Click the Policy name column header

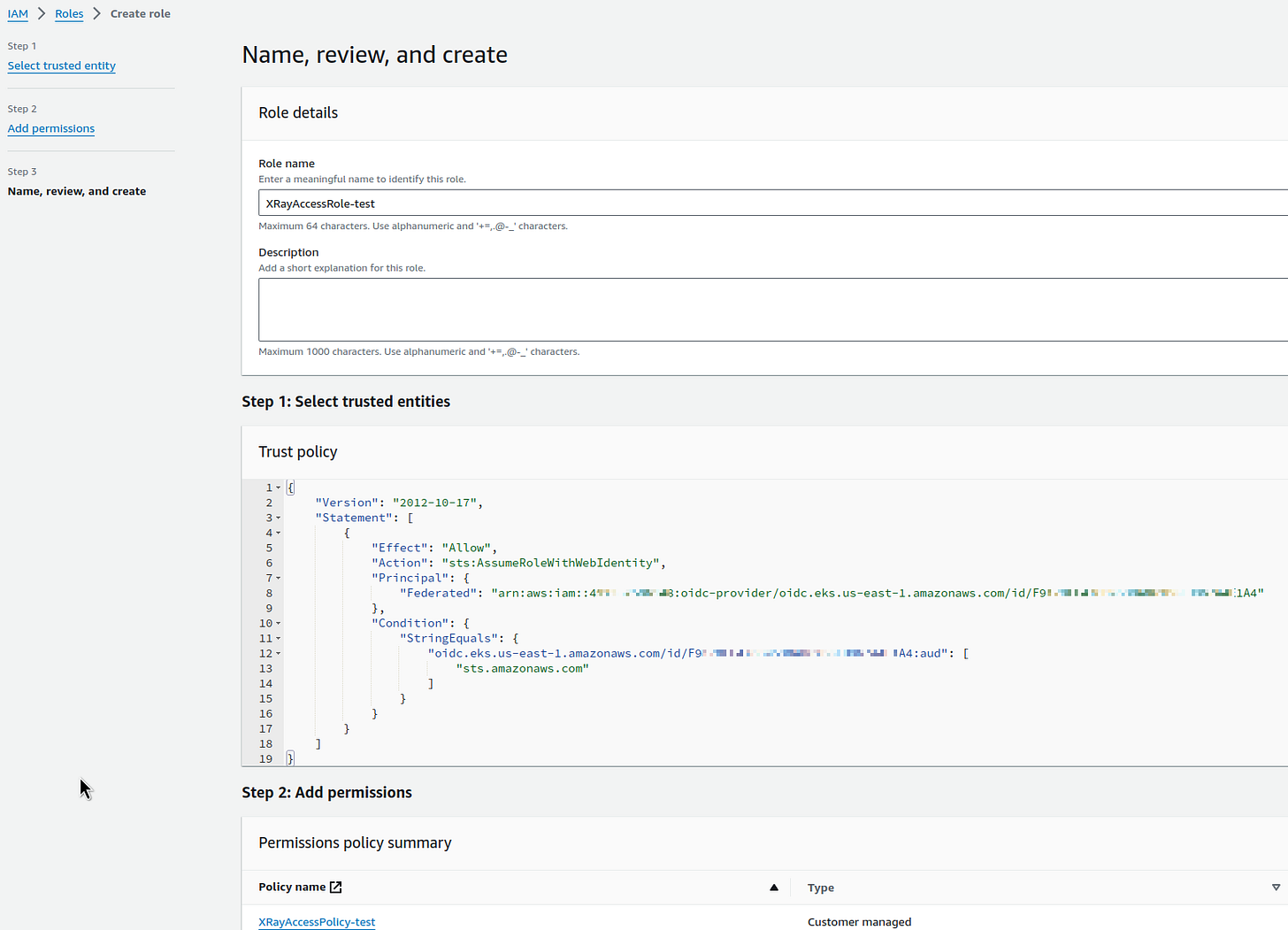[292, 887]
